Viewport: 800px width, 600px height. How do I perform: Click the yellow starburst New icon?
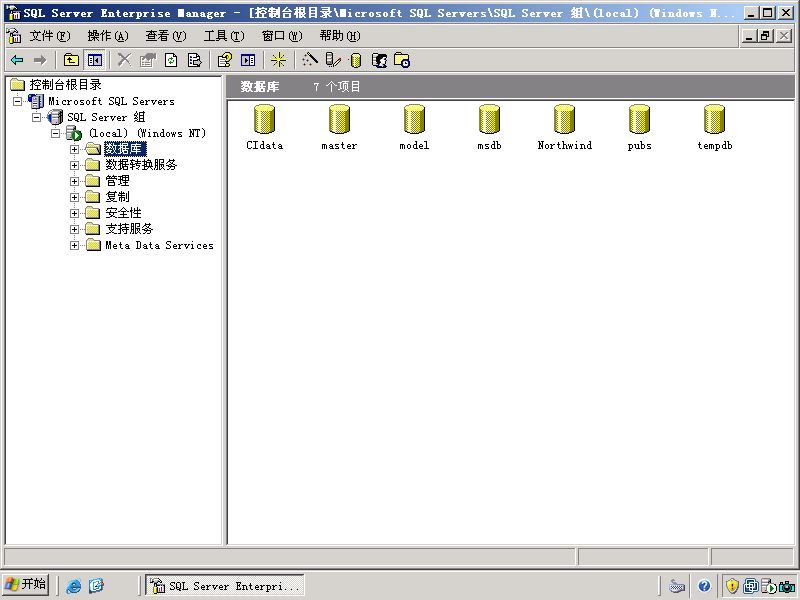click(x=279, y=60)
